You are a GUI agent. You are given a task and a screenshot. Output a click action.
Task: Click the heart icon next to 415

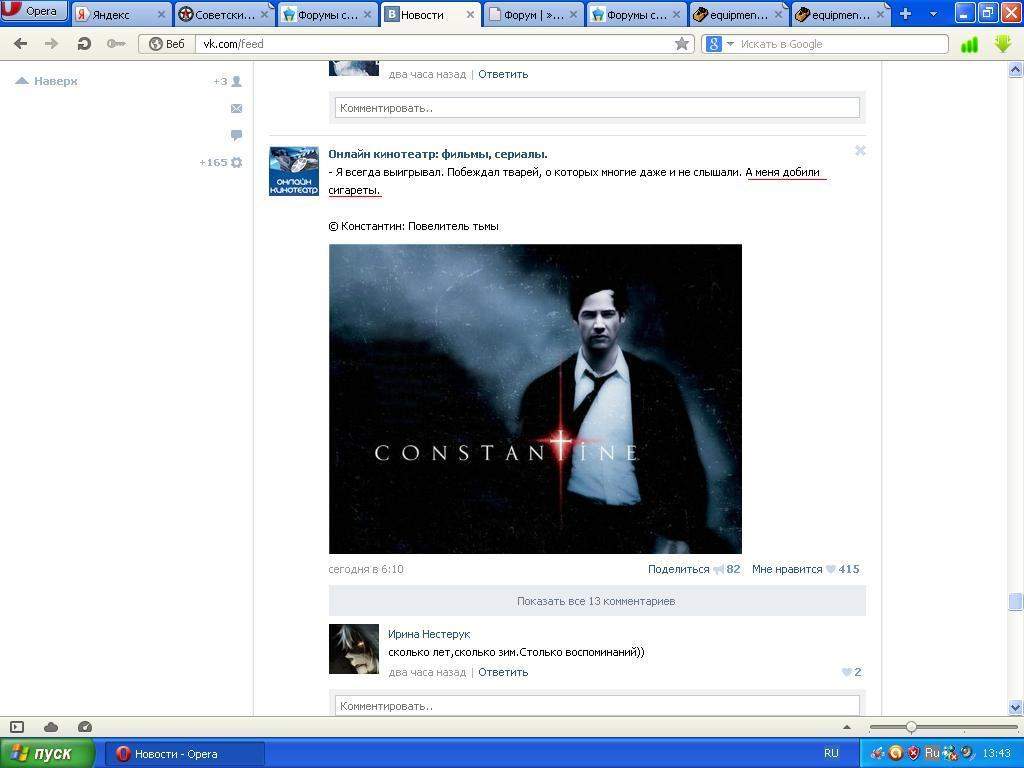tap(831, 569)
